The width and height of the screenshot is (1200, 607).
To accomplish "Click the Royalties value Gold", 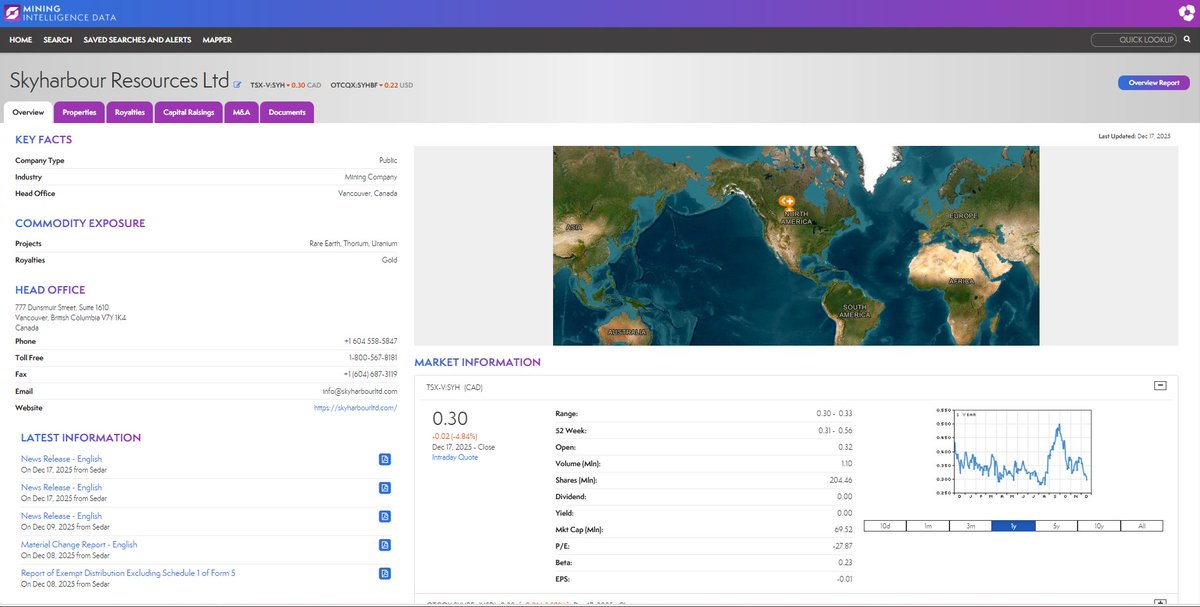I will (x=389, y=260).
